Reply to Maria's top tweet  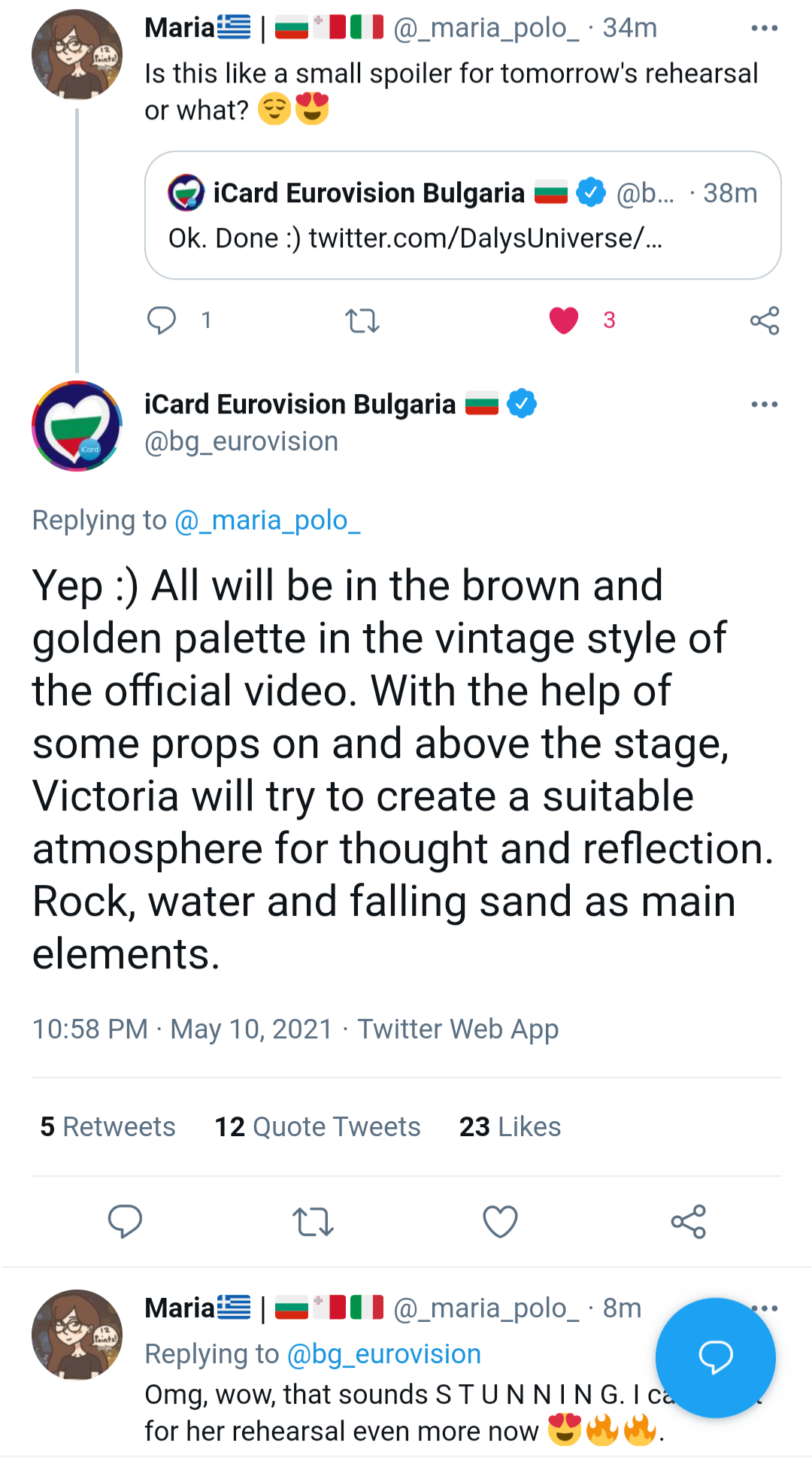click(162, 320)
